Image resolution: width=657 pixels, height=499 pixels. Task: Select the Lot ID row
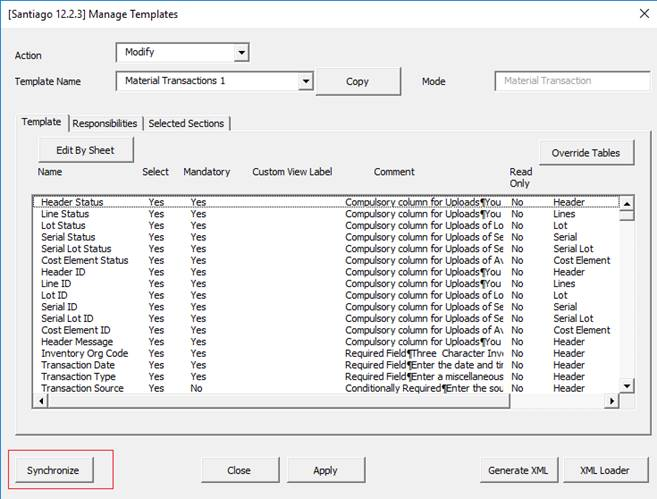[326, 295]
